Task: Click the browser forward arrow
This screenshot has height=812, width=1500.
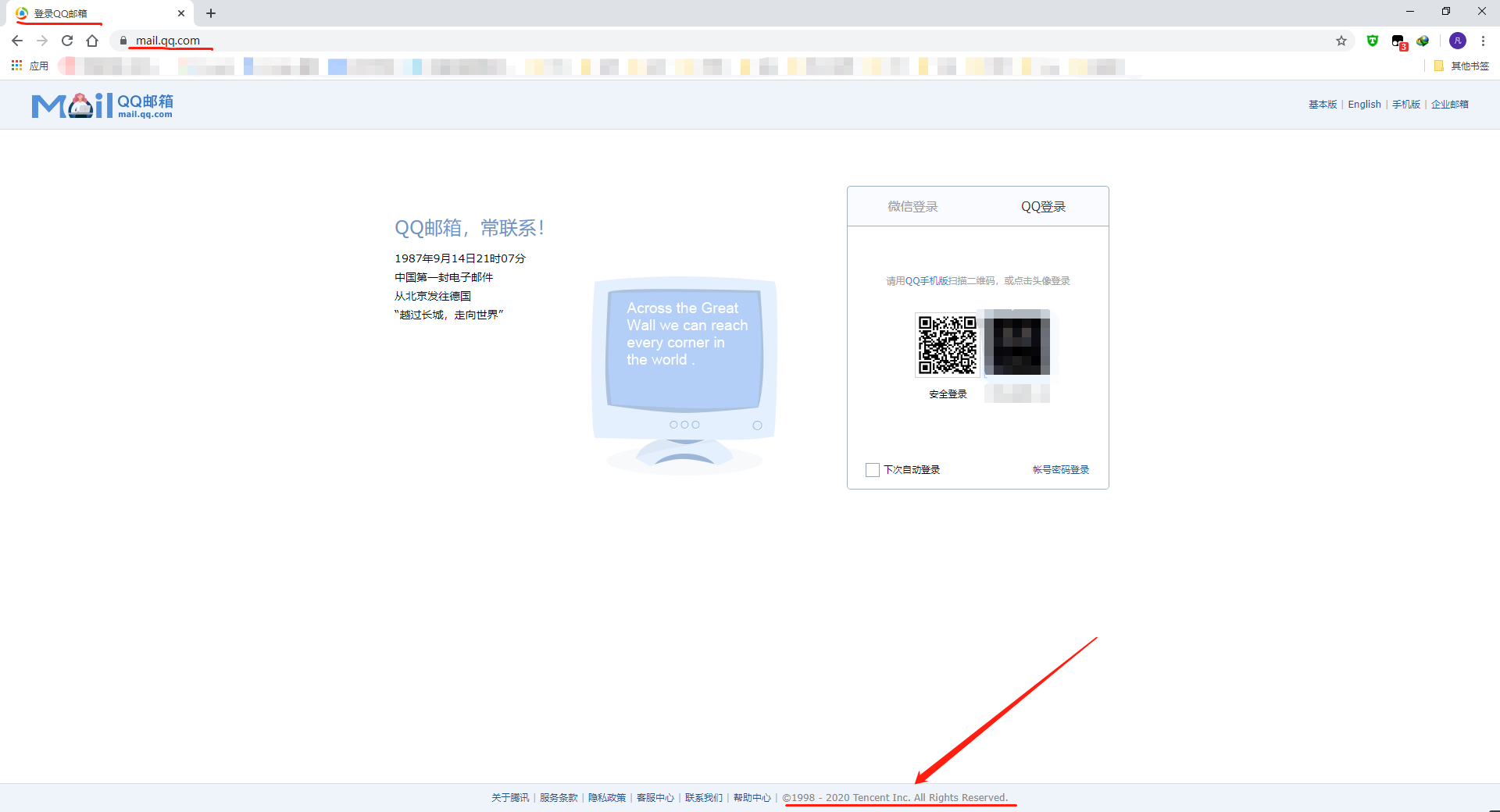Action: click(42, 41)
